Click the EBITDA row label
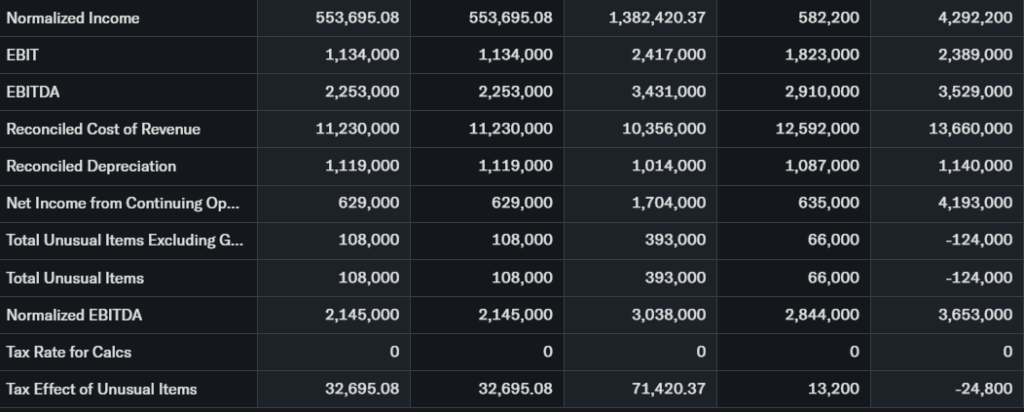This screenshot has height=412, width=1024. (x=29, y=92)
